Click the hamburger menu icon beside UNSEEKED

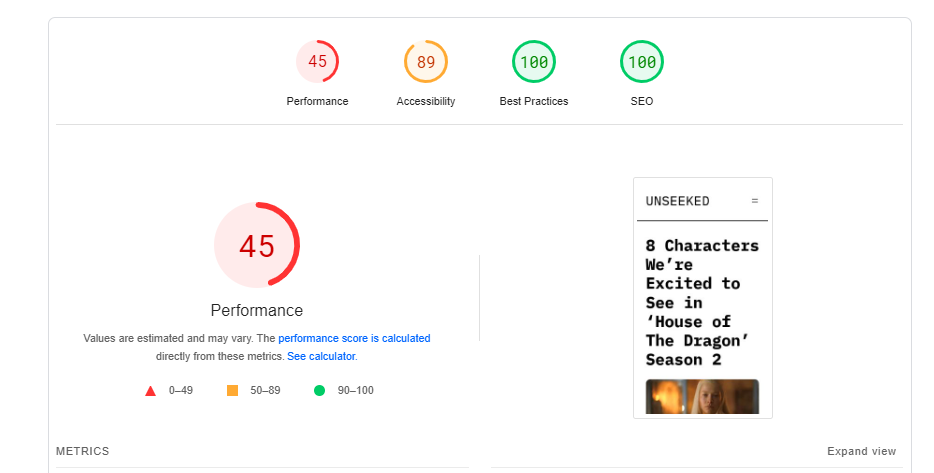[755, 201]
